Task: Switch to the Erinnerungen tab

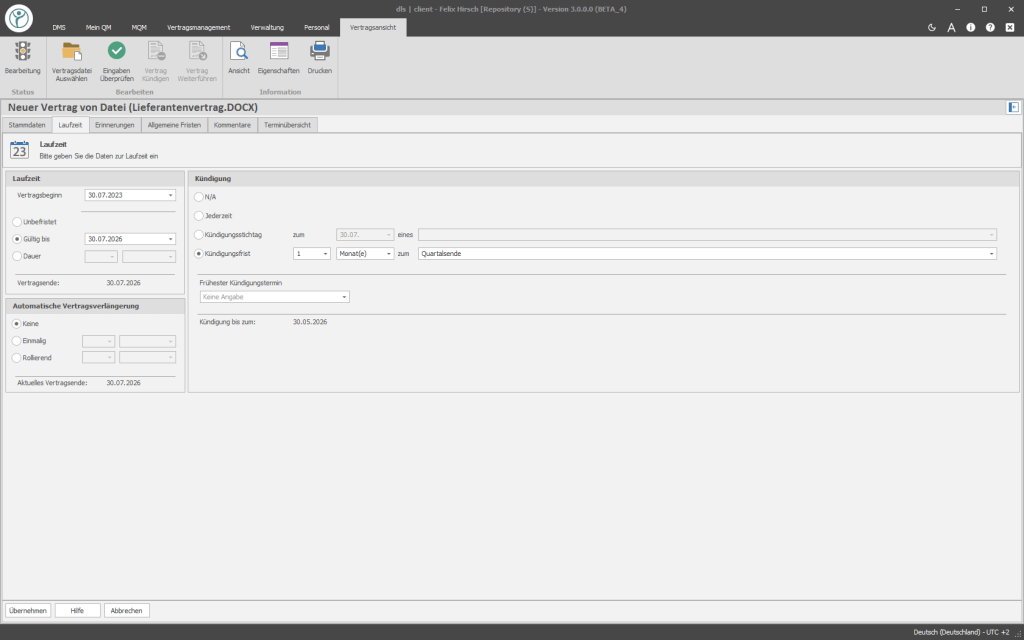Action: click(x=115, y=125)
